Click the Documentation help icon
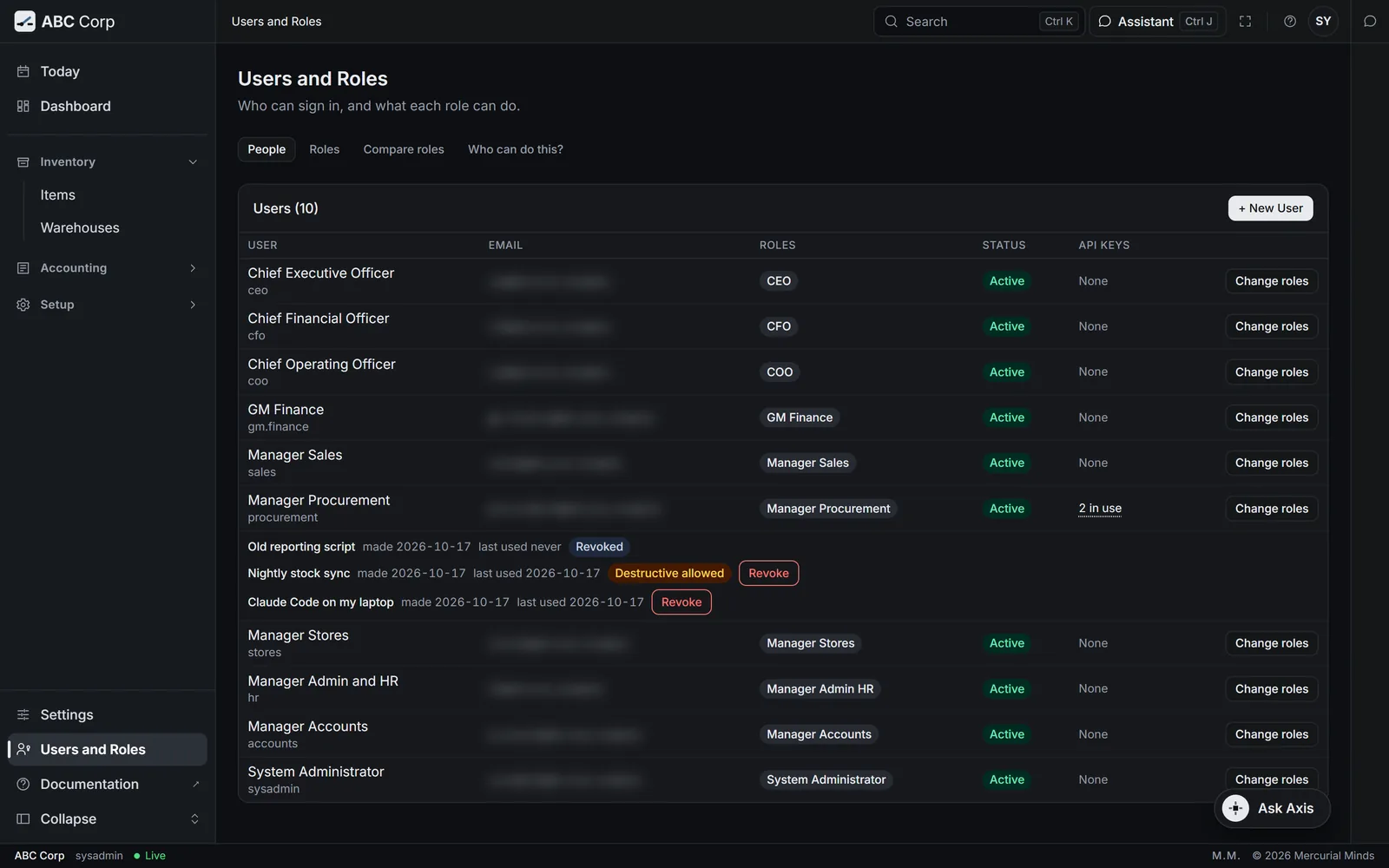This screenshot has height=868, width=1389. coord(23,784)
